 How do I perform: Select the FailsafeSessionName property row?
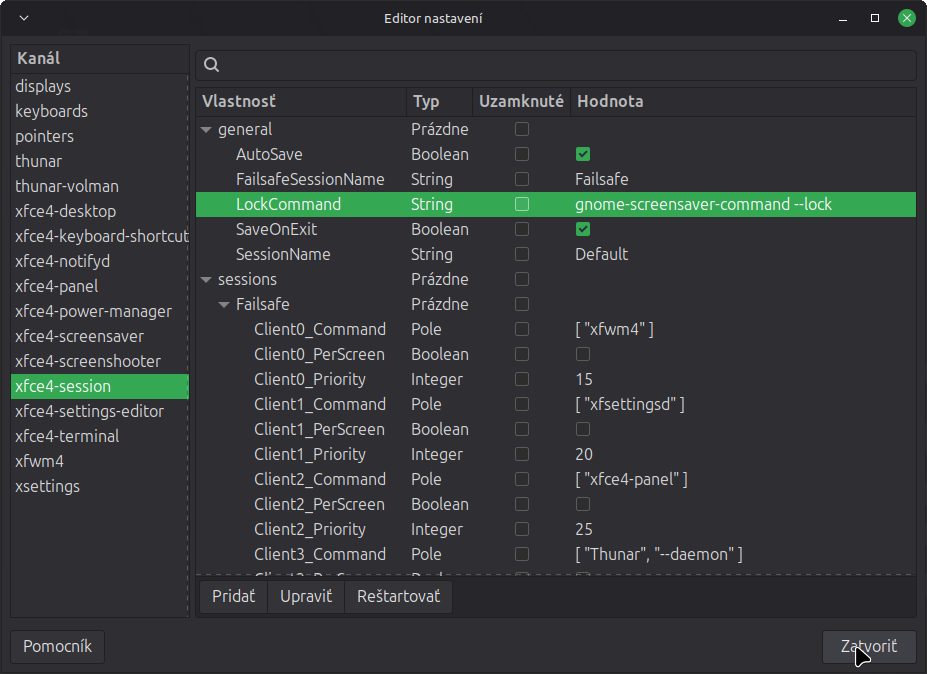(310, 180)
